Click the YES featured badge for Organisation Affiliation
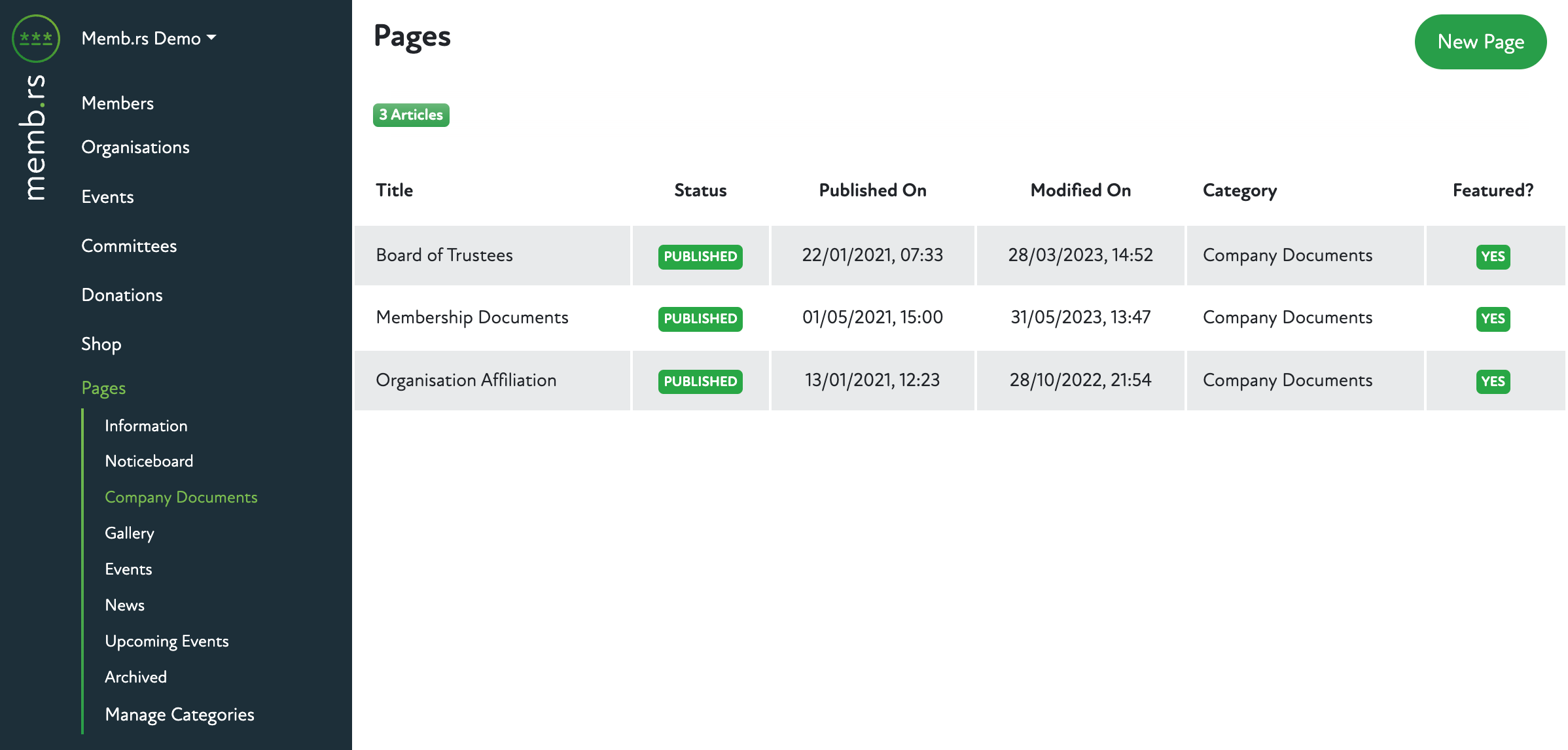 (1493, 382)
